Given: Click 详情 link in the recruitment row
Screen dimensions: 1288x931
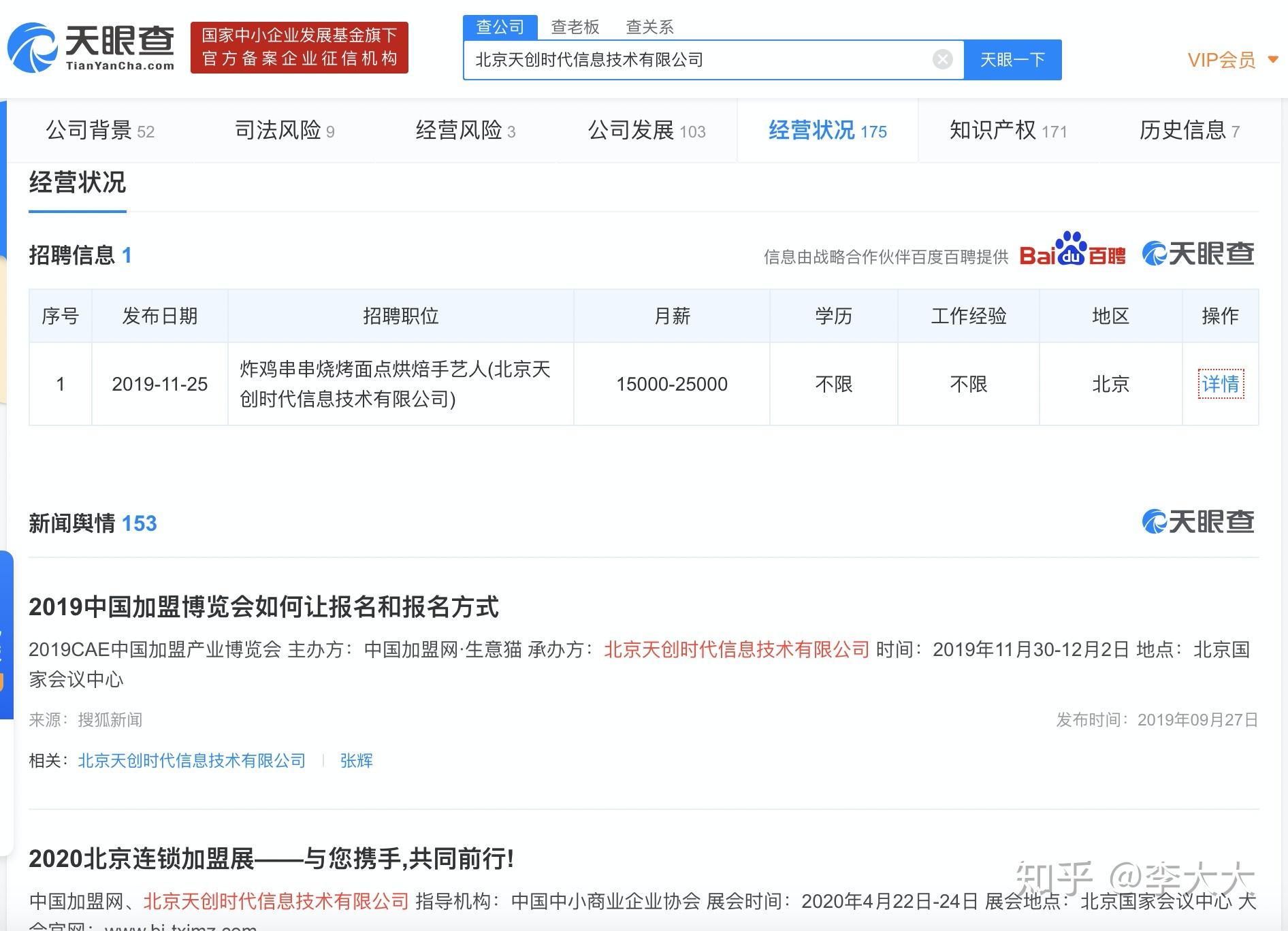Looking at the screenshot, I should [x=1221, y=384].
